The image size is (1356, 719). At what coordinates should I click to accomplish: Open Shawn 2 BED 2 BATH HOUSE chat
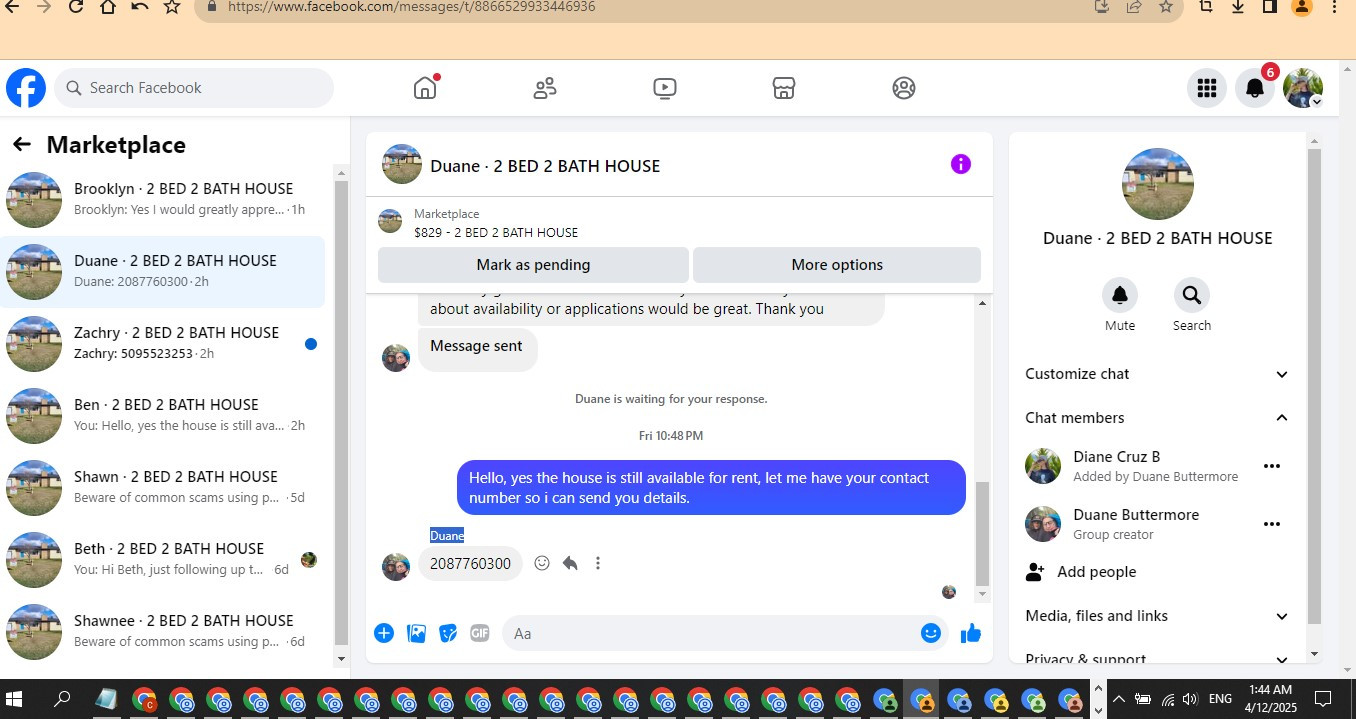point(163,488)
